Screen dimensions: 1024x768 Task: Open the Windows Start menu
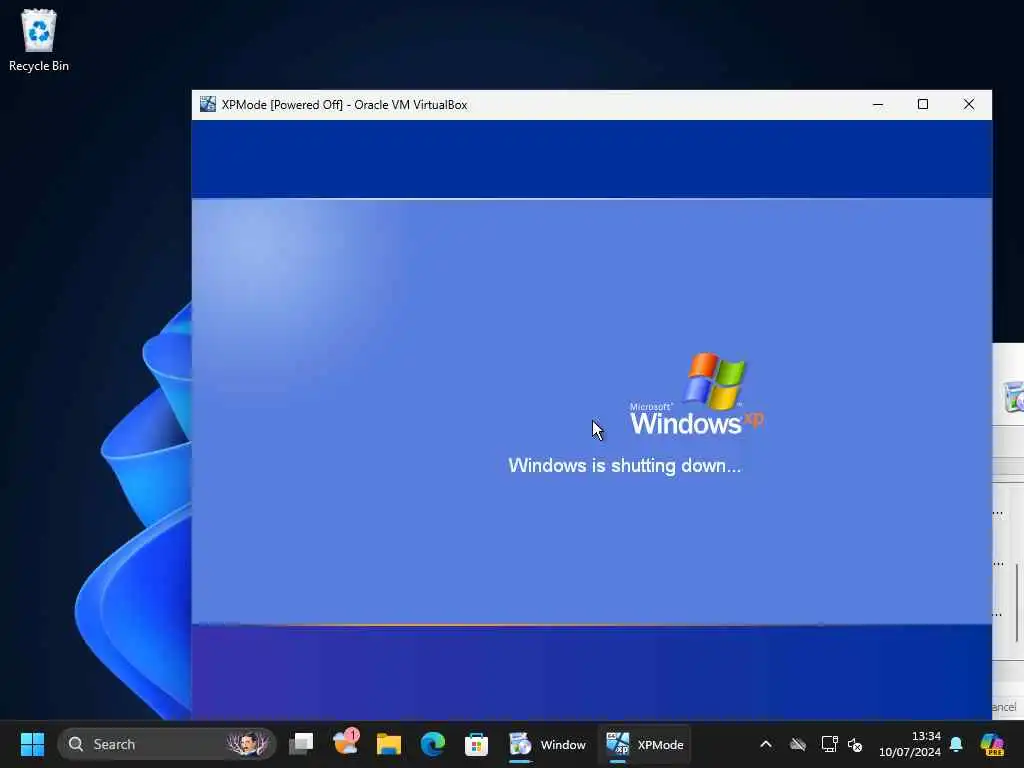pos(32,744)
